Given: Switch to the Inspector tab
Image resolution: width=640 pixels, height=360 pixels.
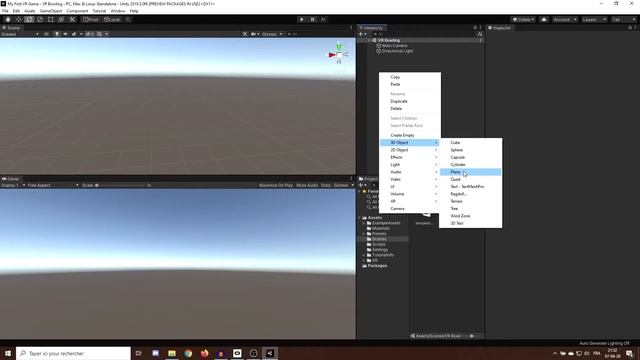Looking at the screenshot, I should (499, 28).
